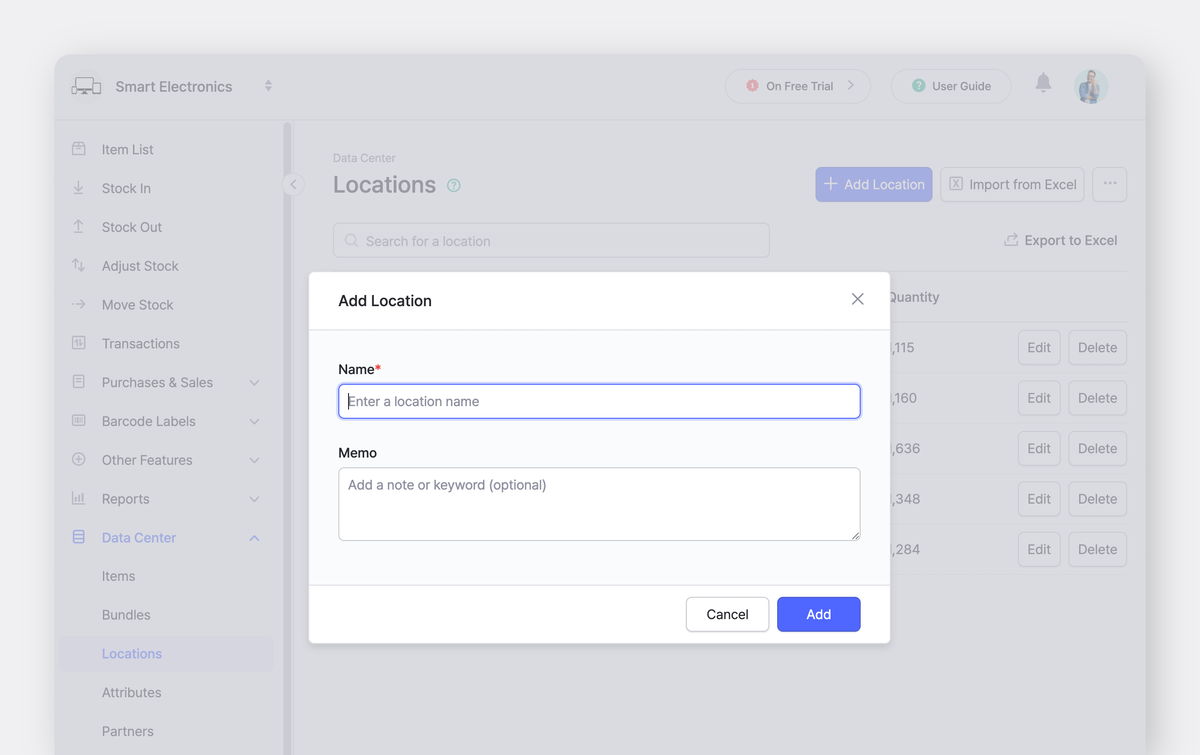Cancel the Add Location dialog
The image size is (1200, 755).
[x=727, y=614]
